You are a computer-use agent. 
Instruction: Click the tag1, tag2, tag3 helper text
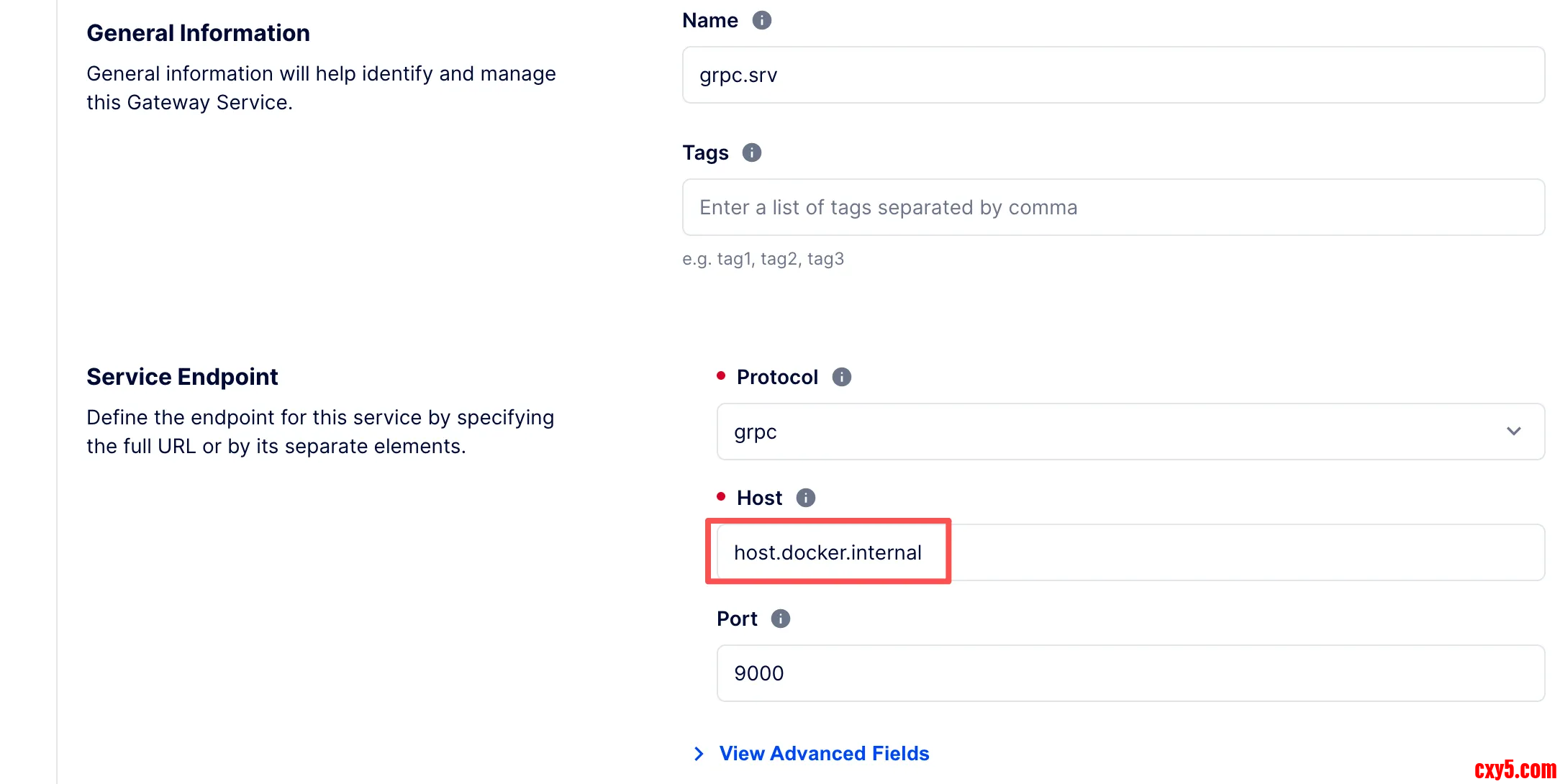click(763, 259)
